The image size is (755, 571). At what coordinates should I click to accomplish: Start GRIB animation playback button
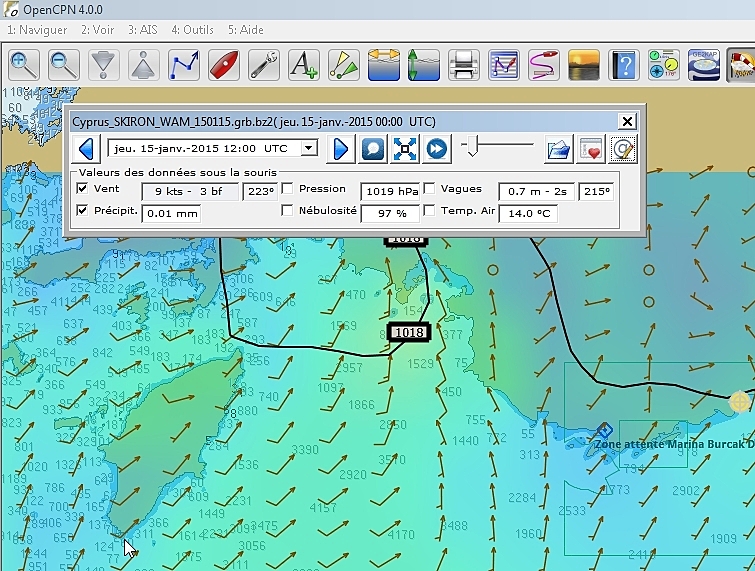pyautogui.click(x=436, y=149)
